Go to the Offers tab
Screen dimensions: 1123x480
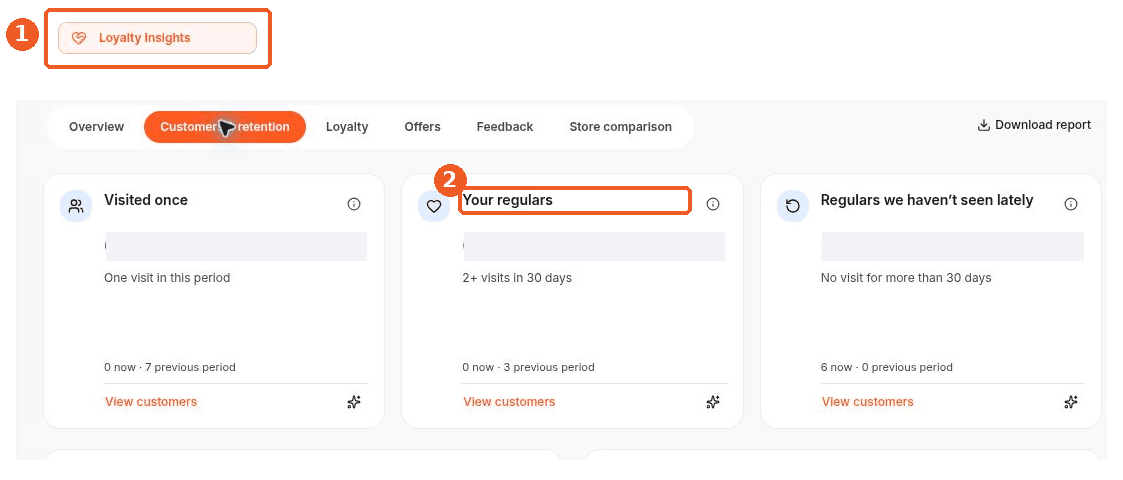click(x=423, y=127)
